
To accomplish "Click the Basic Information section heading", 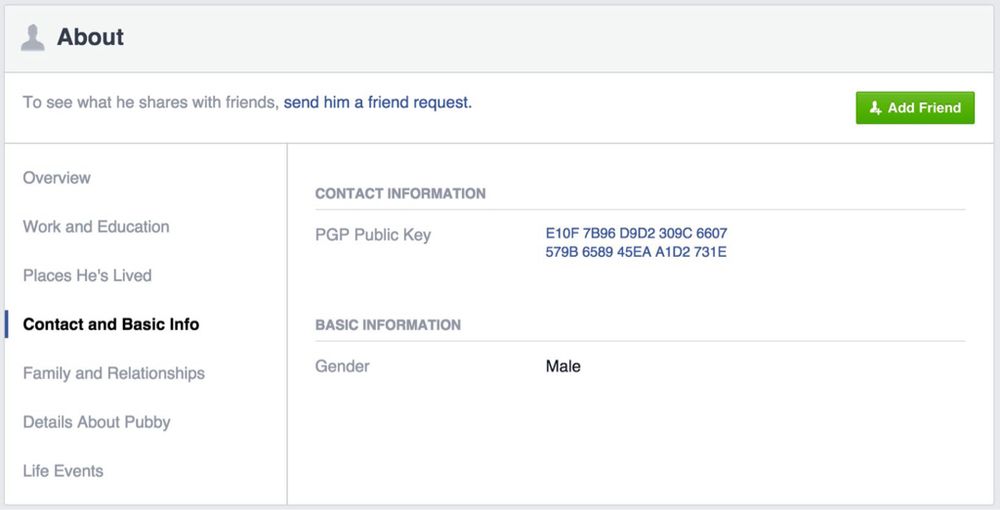I will point(388,325).
